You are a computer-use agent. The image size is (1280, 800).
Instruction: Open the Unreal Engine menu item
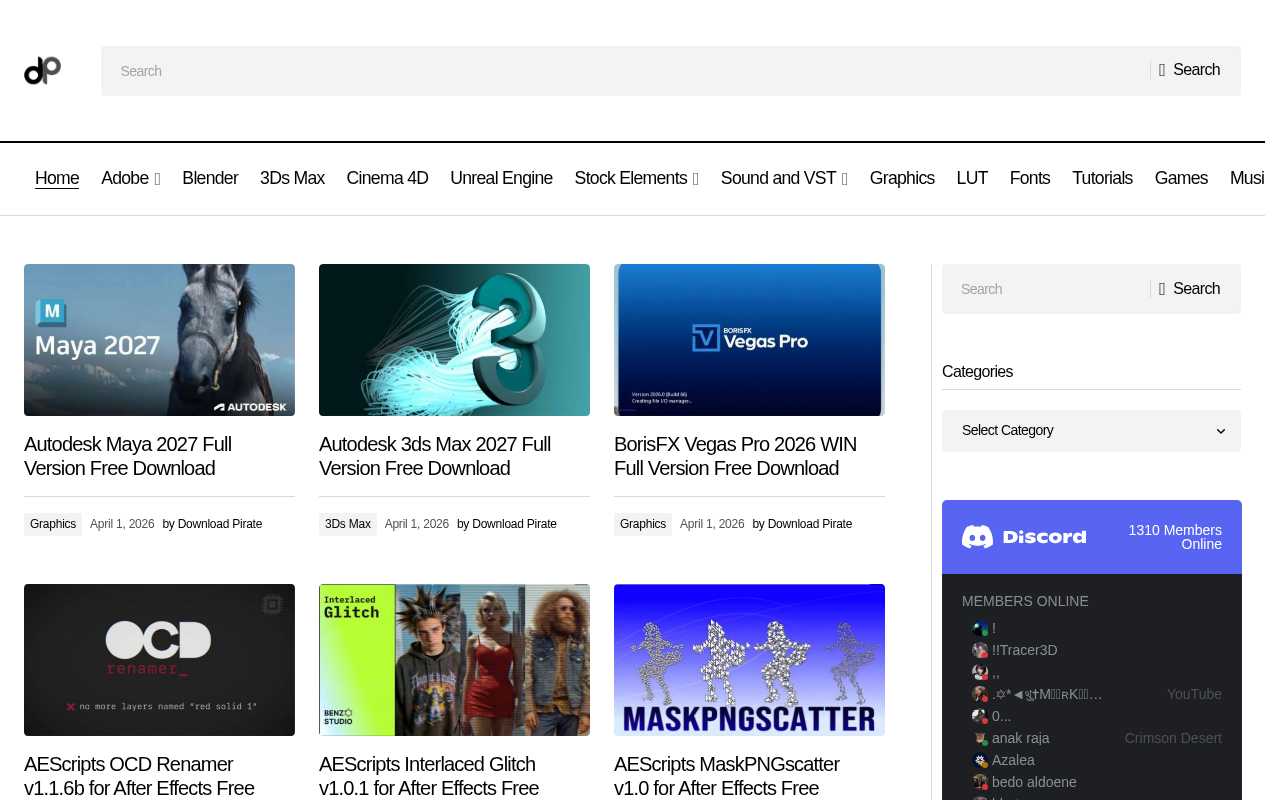coord(501,178)
